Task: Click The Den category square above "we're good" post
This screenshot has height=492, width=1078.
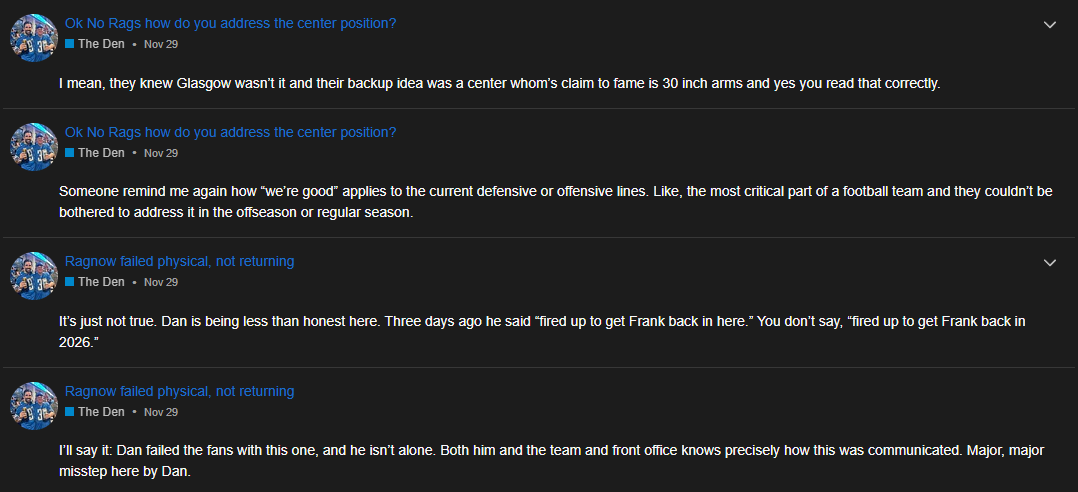Action: click(70, 153)
